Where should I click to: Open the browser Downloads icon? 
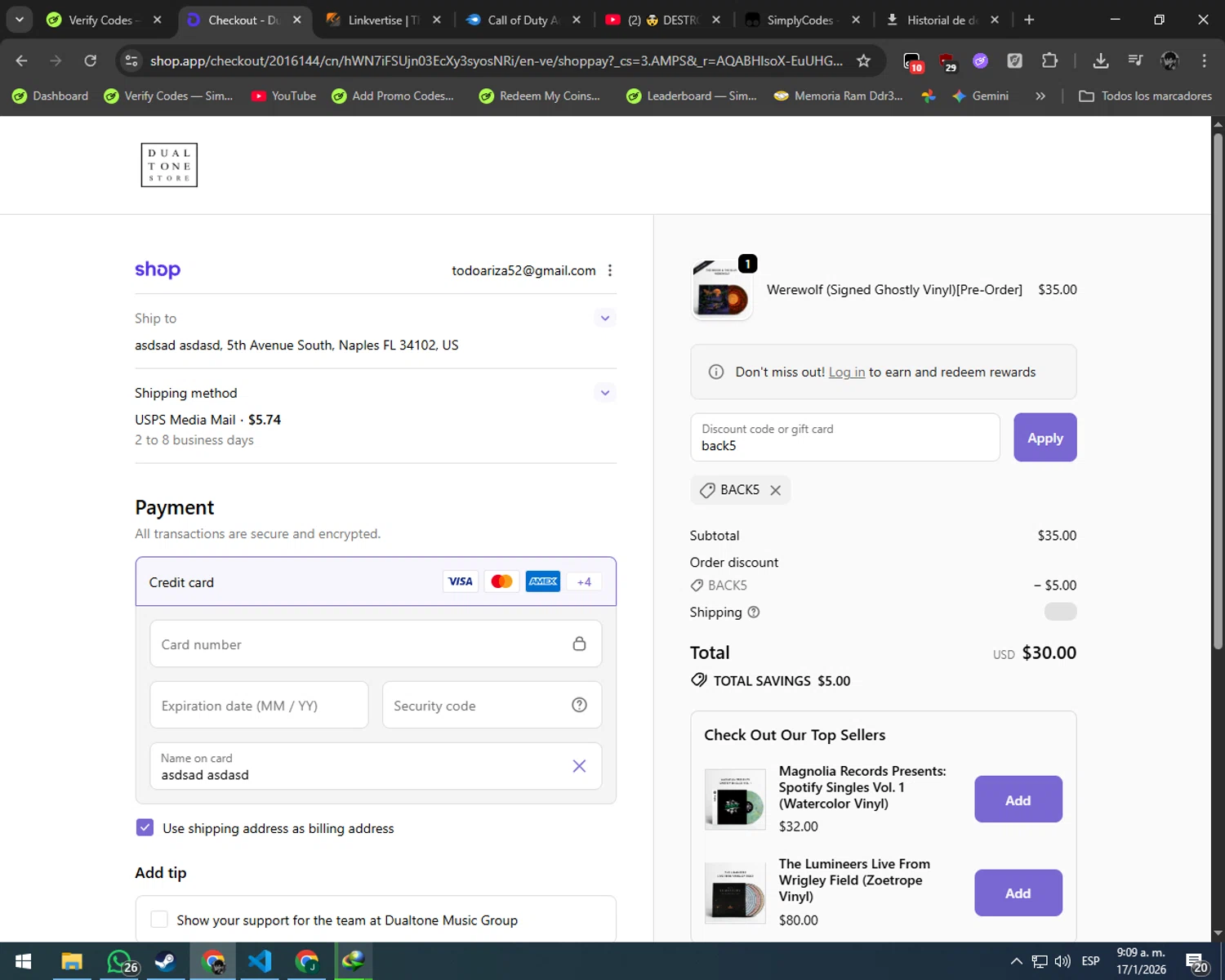[x=1101, y=60]
